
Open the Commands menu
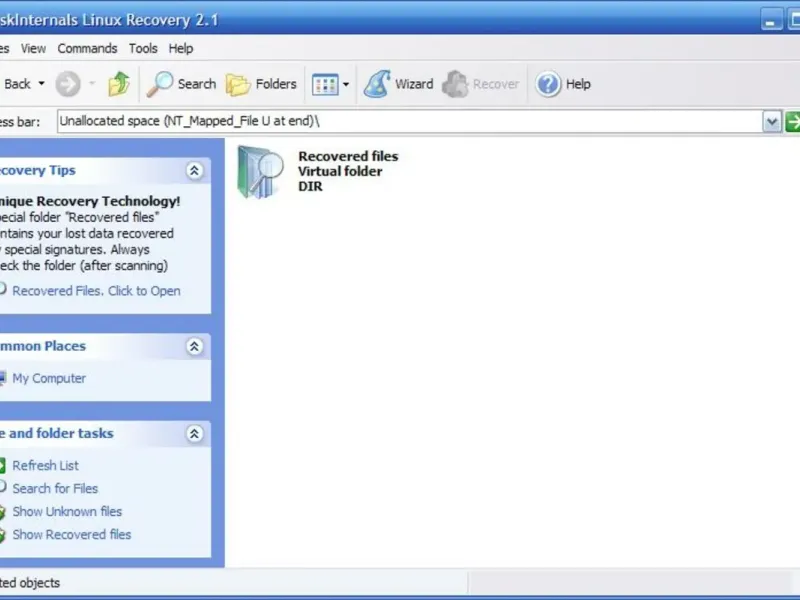point(87,48)
